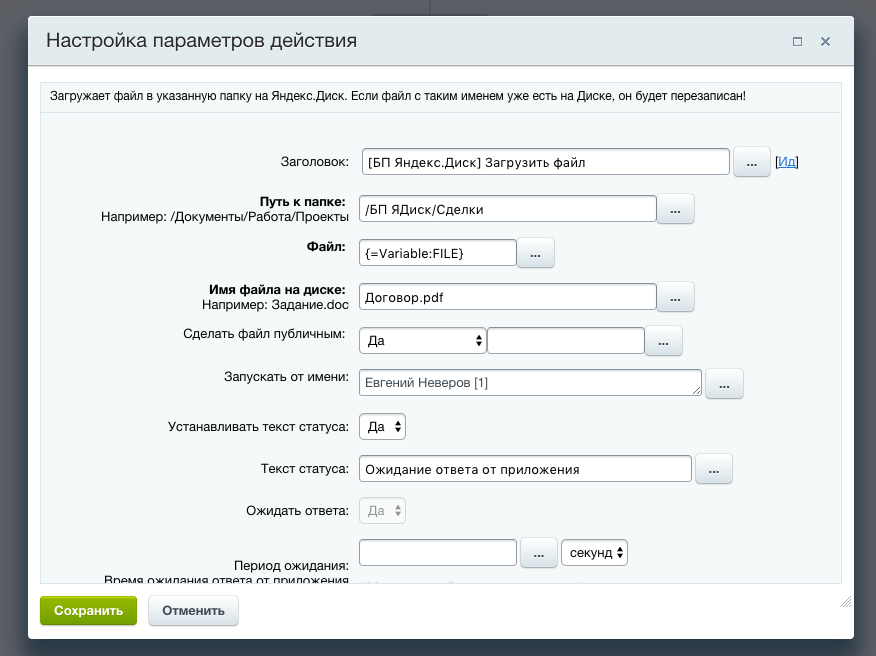Click the Отменить button
The image size is (876, 656).
193,611
